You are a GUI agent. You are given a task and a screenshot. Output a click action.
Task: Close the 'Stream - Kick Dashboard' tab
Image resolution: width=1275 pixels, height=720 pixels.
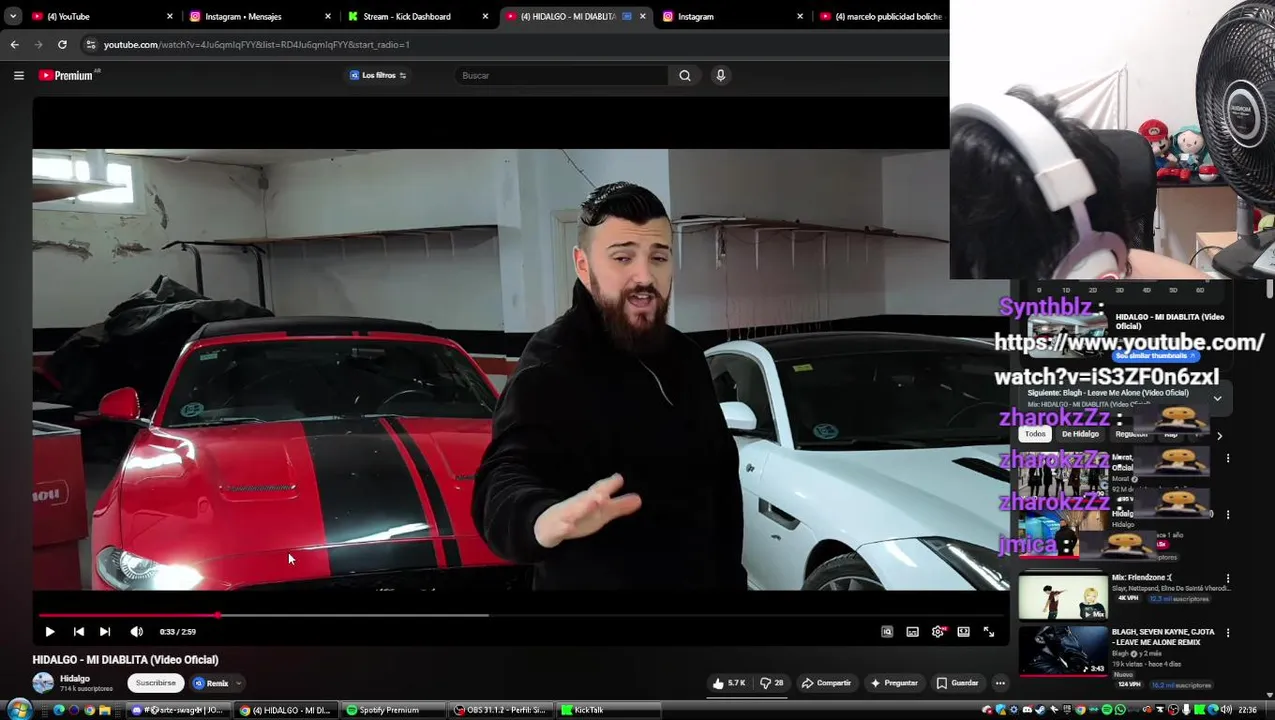[x=485, y=16]
